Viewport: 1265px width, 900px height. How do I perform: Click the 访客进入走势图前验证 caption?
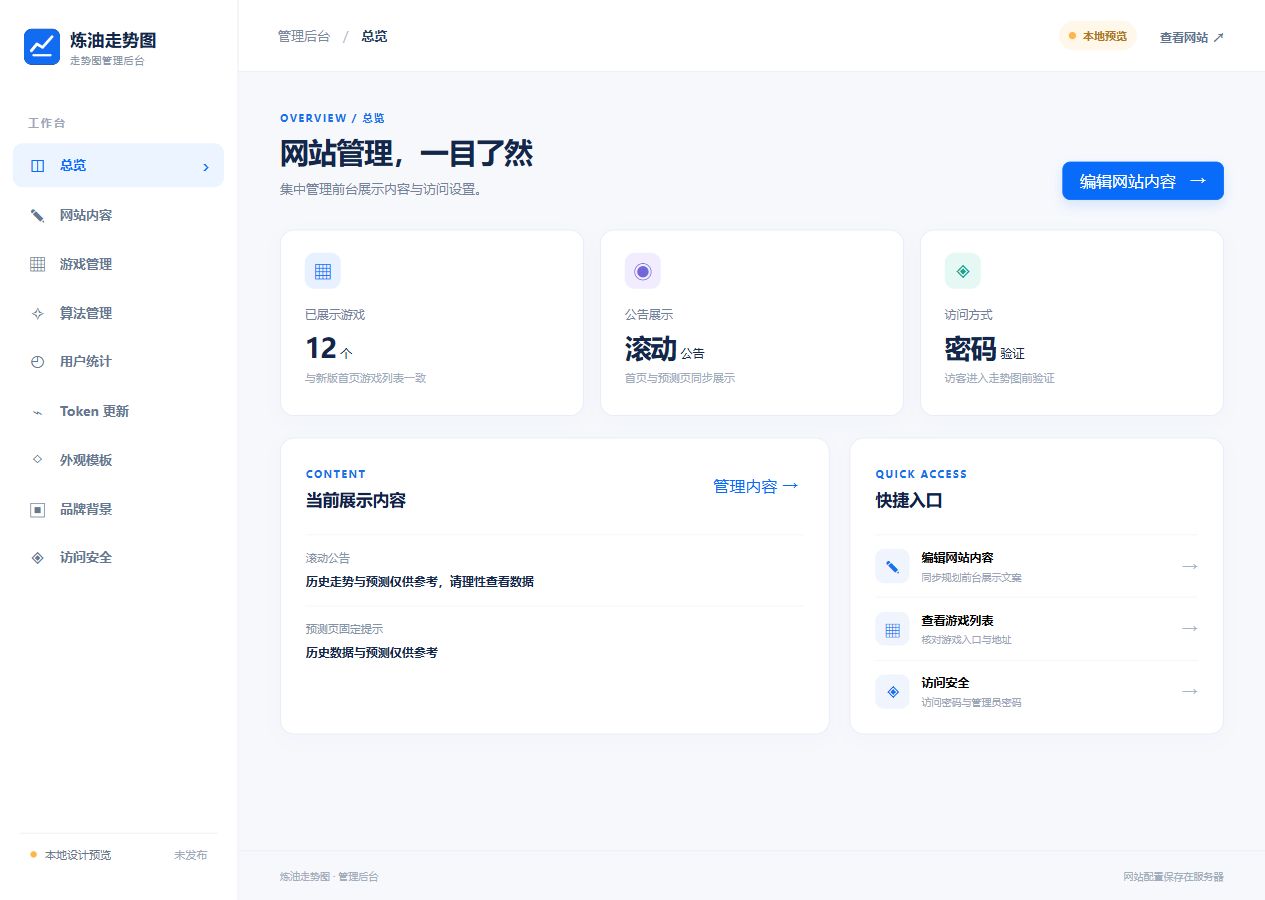point(1000,378)
